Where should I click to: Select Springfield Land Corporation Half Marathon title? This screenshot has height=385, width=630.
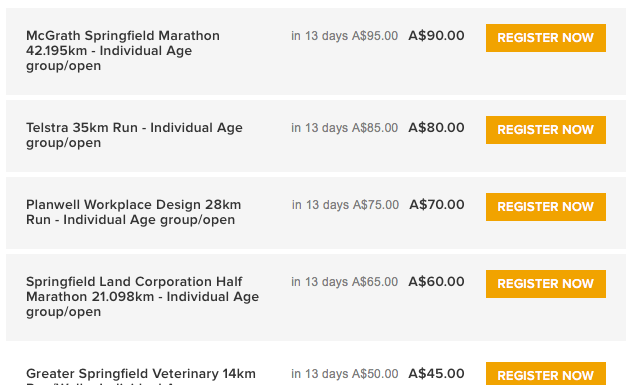[143, 297]
